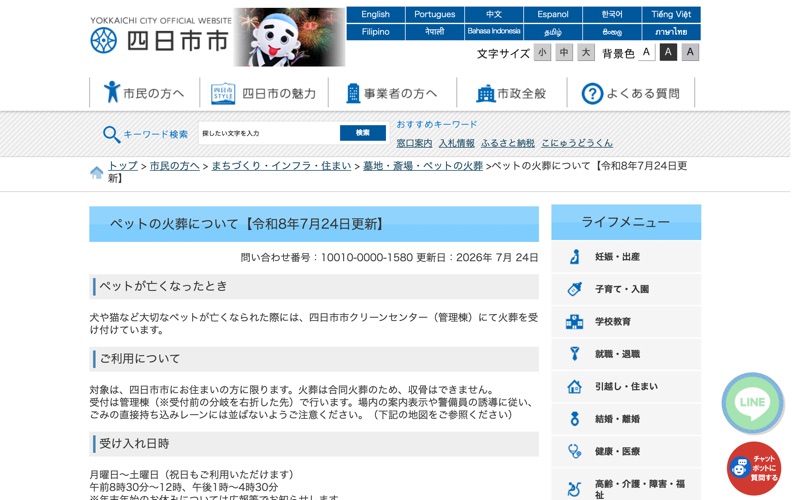Screen dimensions: 800x500
Task: Open 妊娠・出産 life menu item
Action: click(x=626, y=257)
